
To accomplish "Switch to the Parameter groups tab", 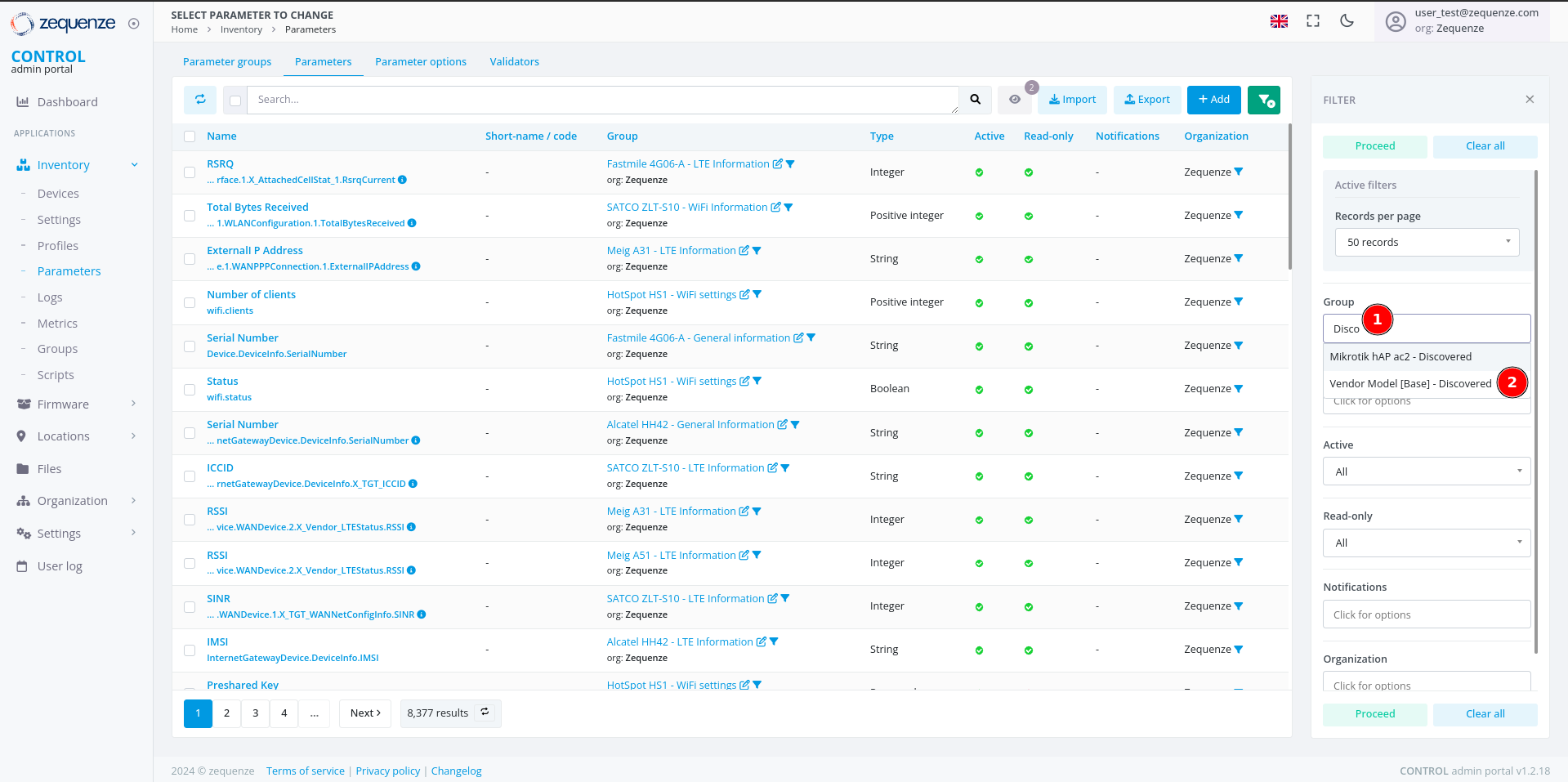I will [x=227, y=62].
